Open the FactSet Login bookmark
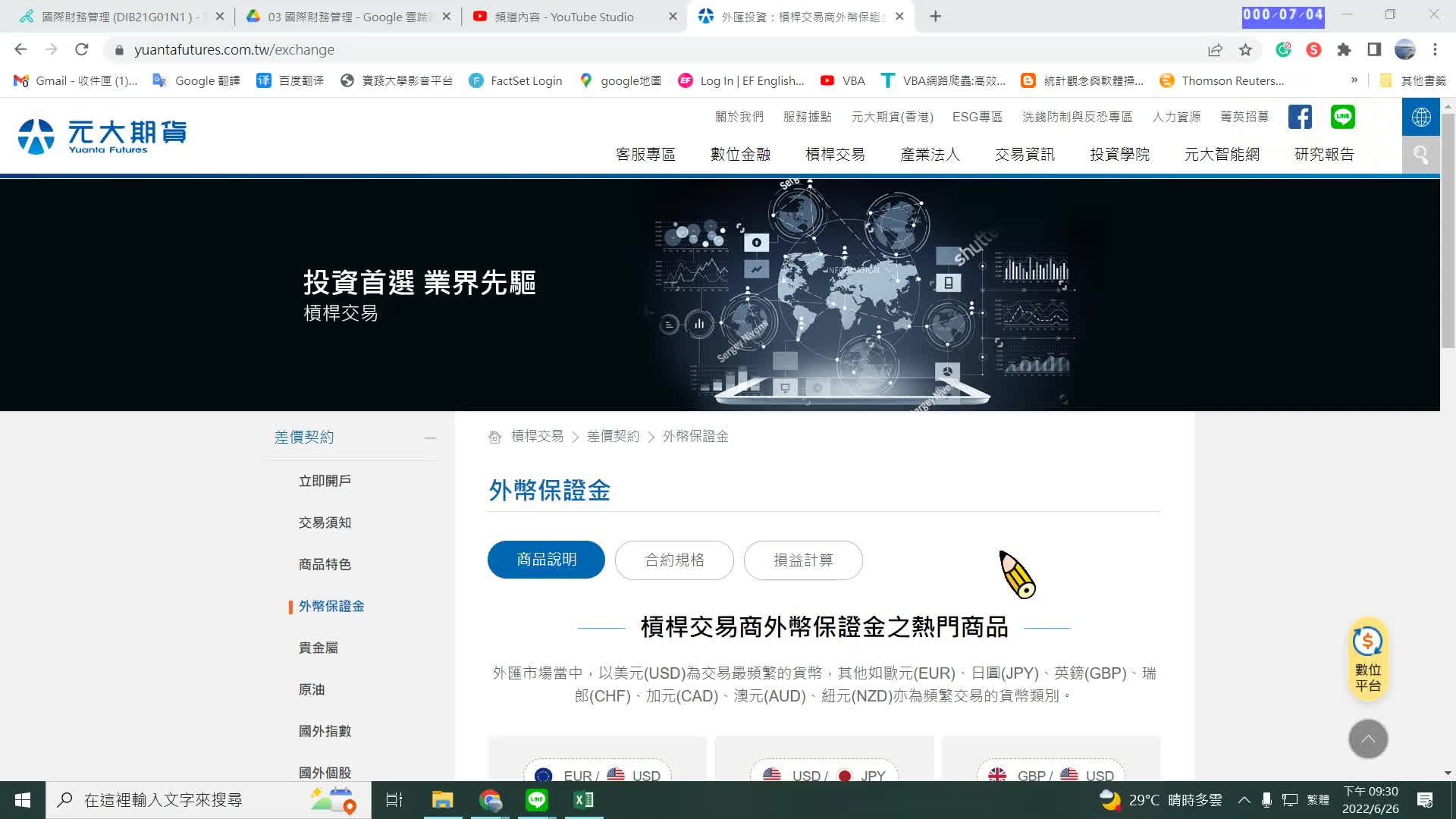Screen dimensions: 1456x819 tap(516, 80)
